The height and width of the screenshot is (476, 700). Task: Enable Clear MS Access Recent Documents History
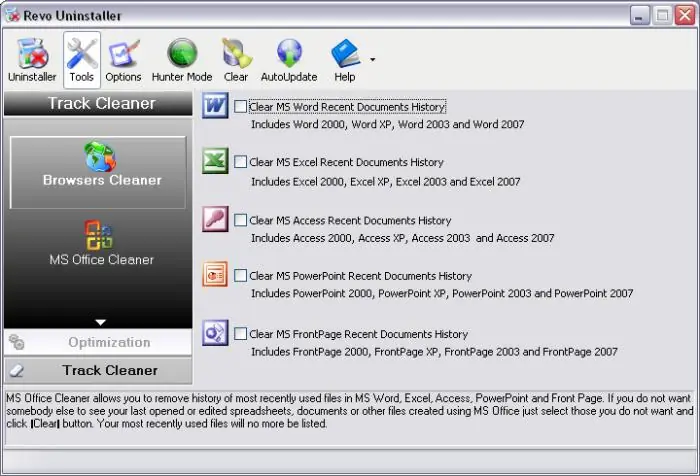(x=240, y=220)
